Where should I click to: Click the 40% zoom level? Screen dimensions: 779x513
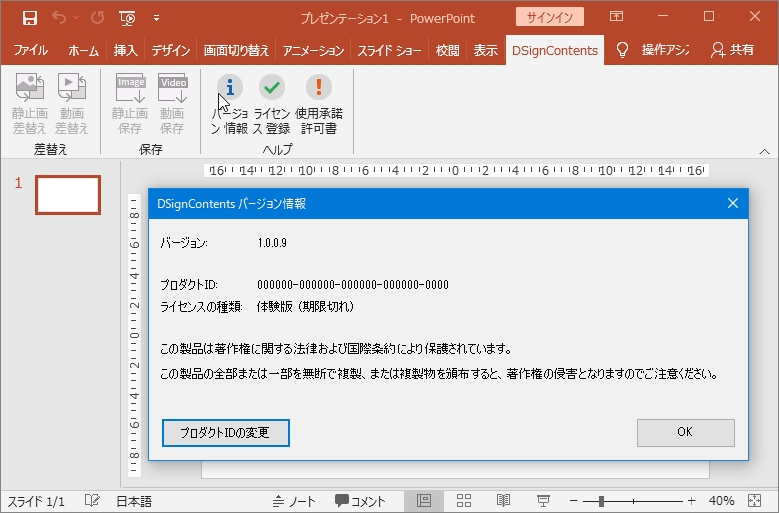coord(721,501)
